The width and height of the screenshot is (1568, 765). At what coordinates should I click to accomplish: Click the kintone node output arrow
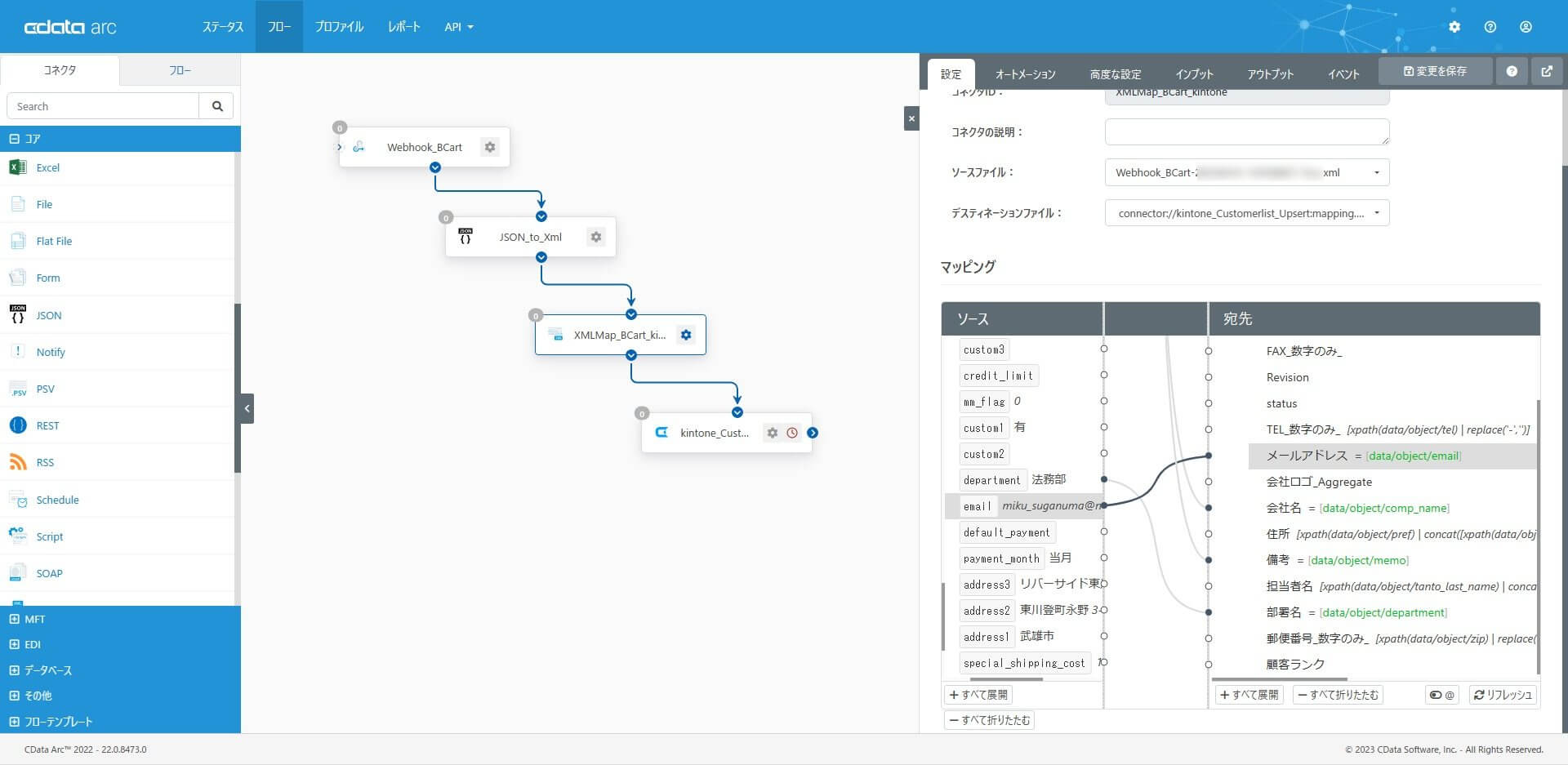click(813, 433)
